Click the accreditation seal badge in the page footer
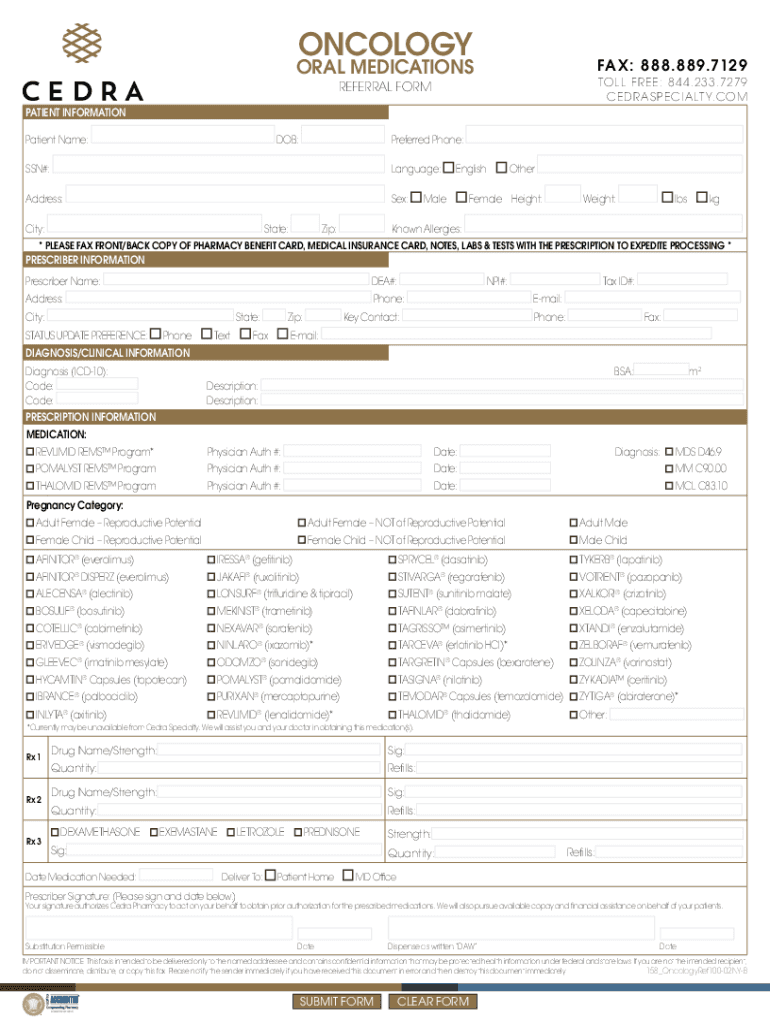The width and height of the screenshot is (770, 1024). pos(34,1004)
